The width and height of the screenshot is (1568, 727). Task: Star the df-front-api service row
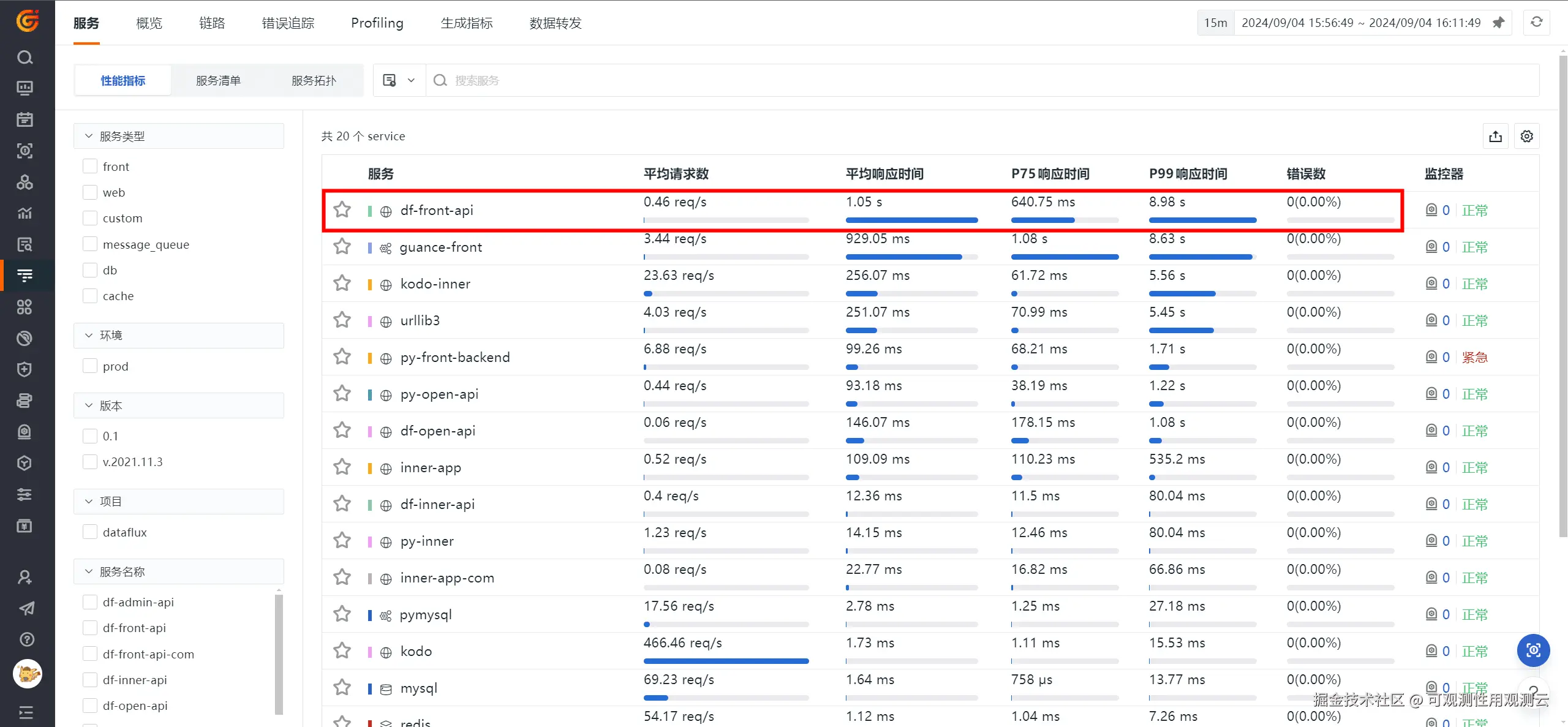pyautogui.click(x=342, y=210)
